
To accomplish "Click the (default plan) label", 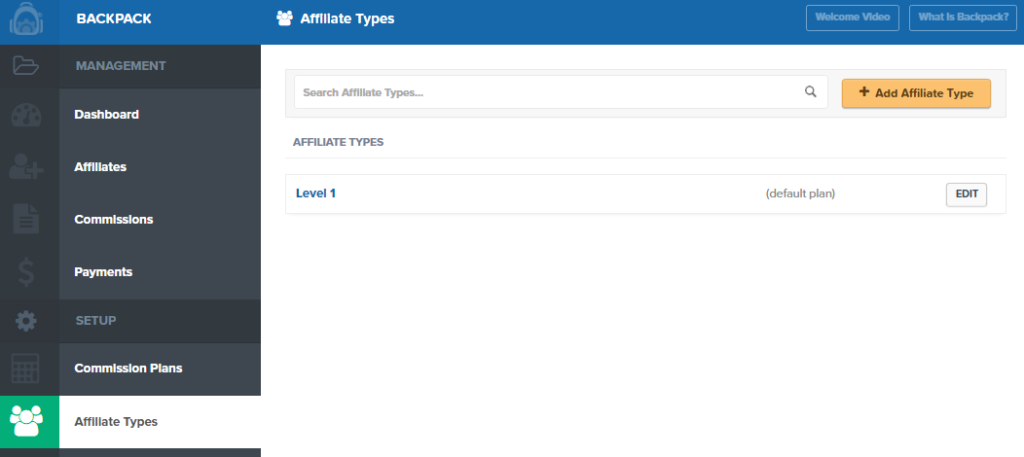I will pyautogui.click(x=800, y=193).
